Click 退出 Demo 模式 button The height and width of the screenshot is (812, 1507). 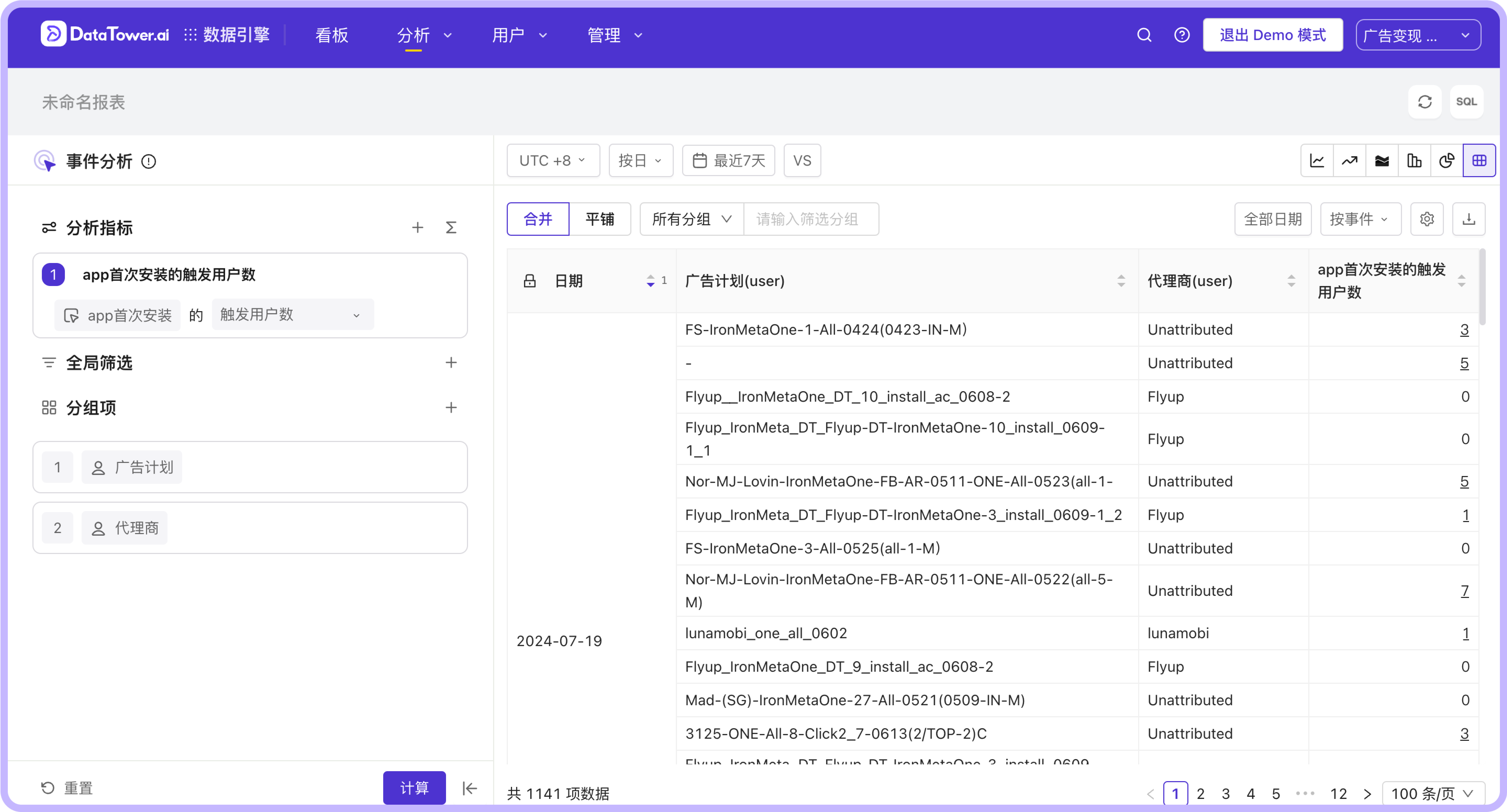click(x=1272, y=35)
